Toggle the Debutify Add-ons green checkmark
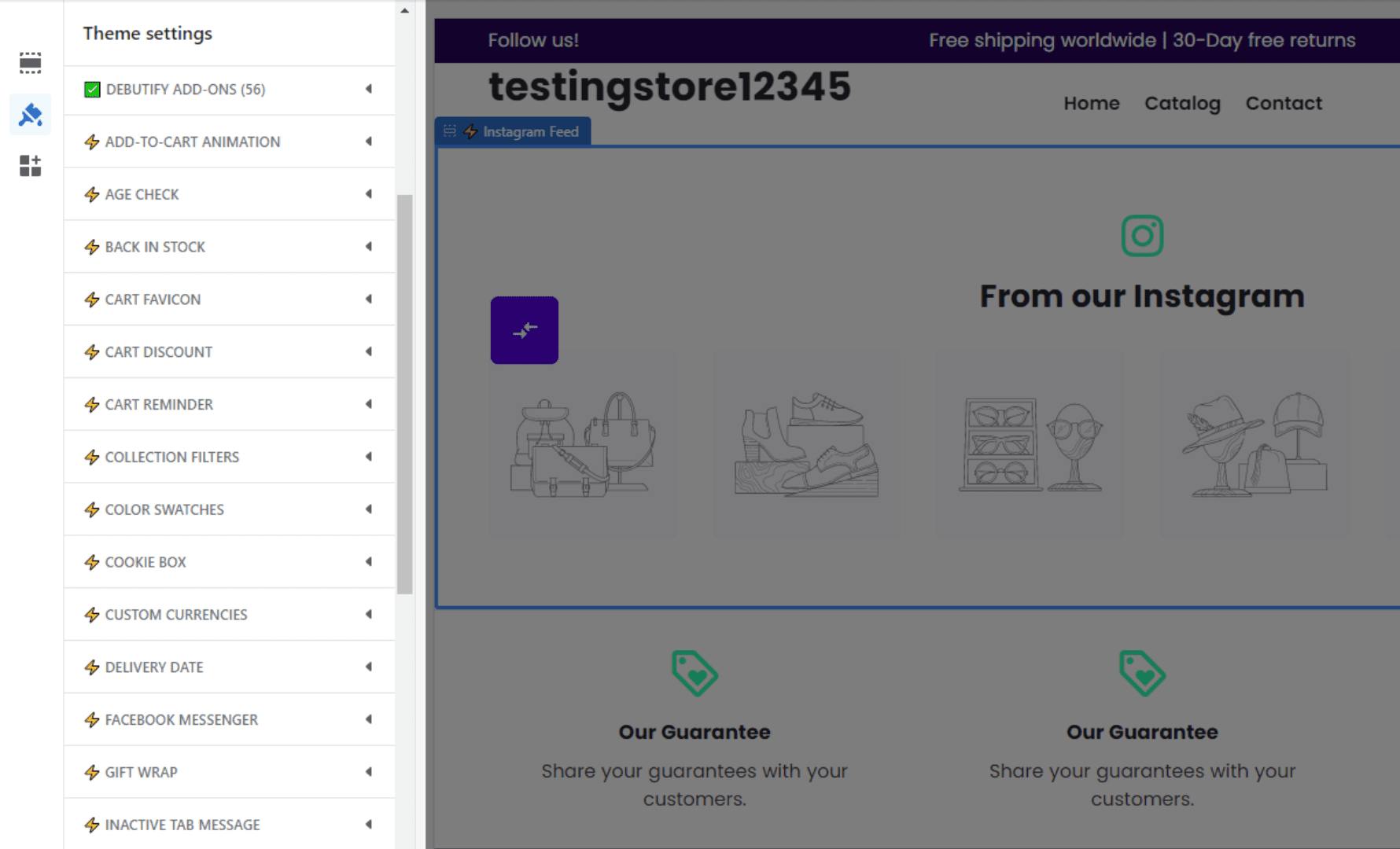Screen dimensions: 1400x849 92,90
